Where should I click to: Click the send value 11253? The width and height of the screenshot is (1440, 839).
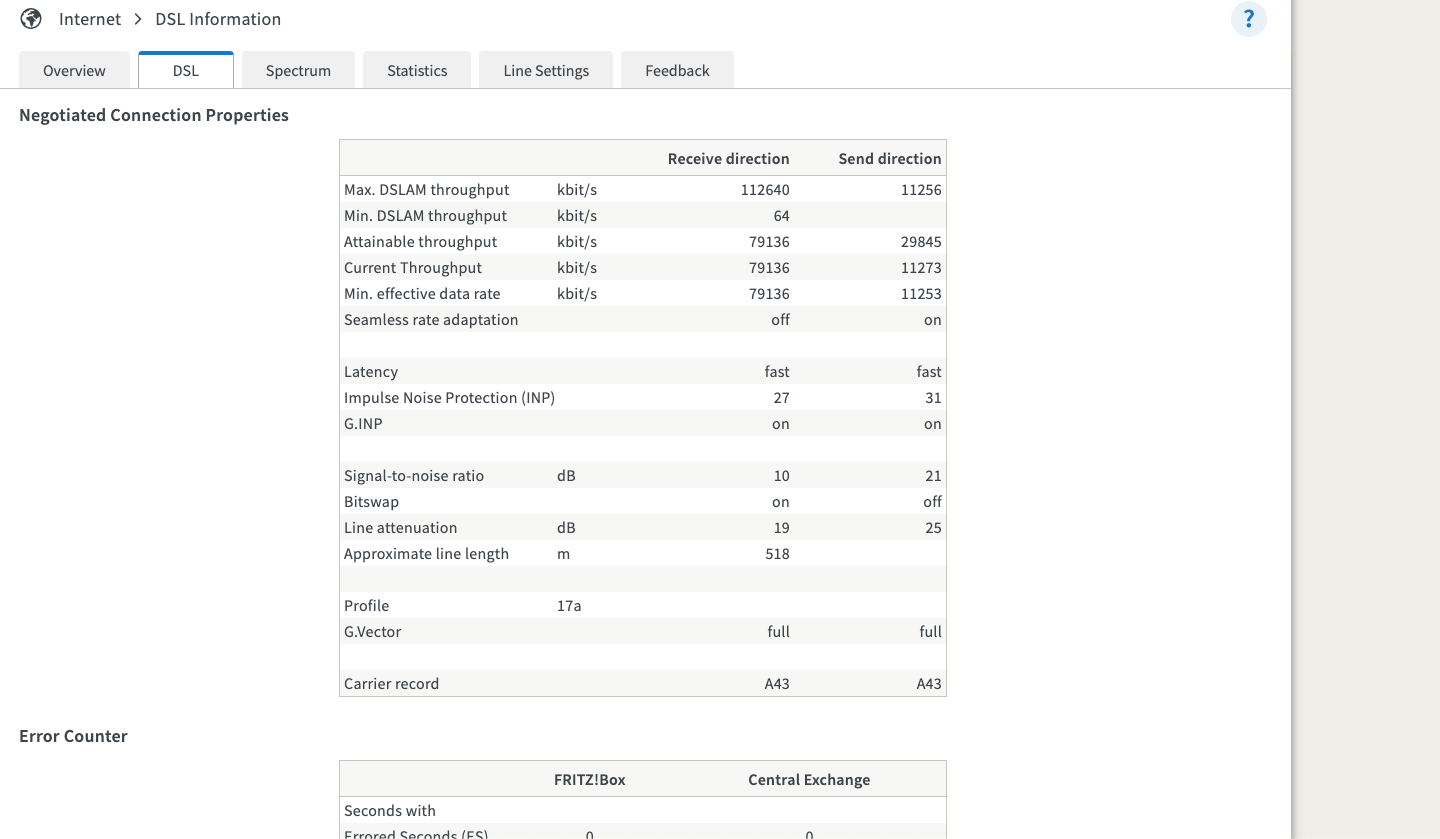[921, 294]
